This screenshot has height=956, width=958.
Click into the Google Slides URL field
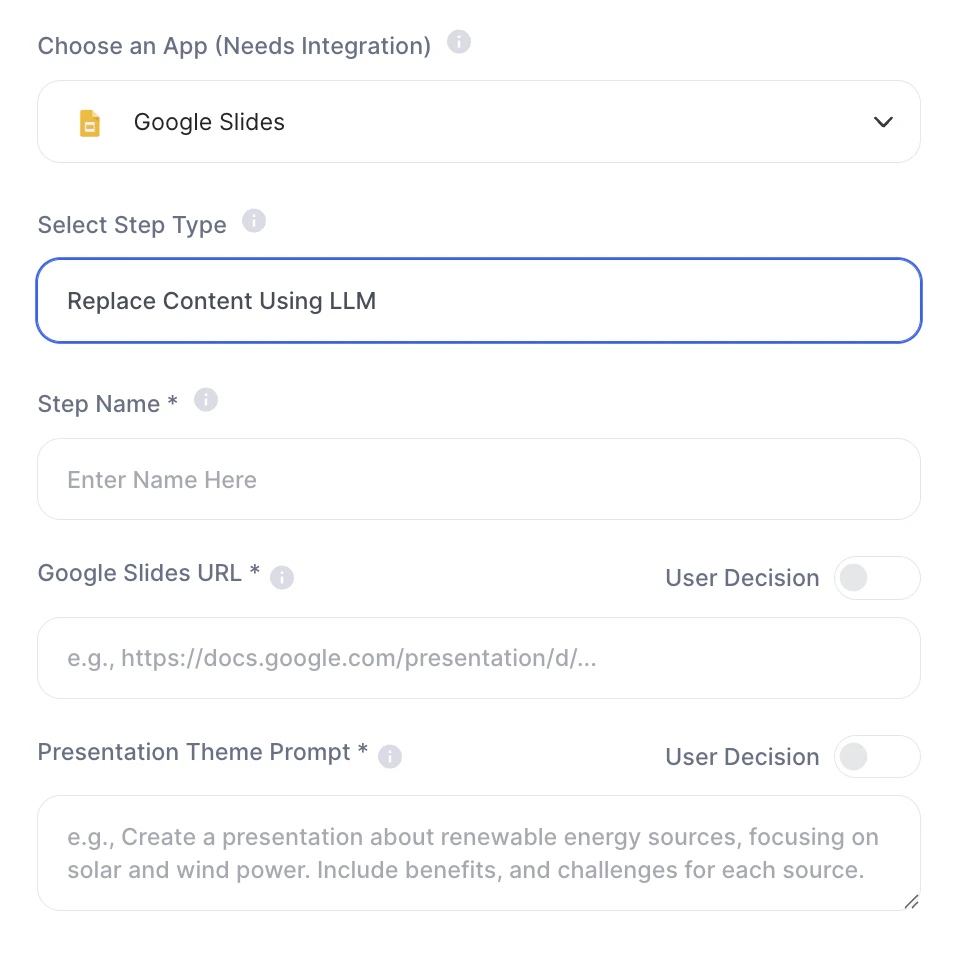478,658
